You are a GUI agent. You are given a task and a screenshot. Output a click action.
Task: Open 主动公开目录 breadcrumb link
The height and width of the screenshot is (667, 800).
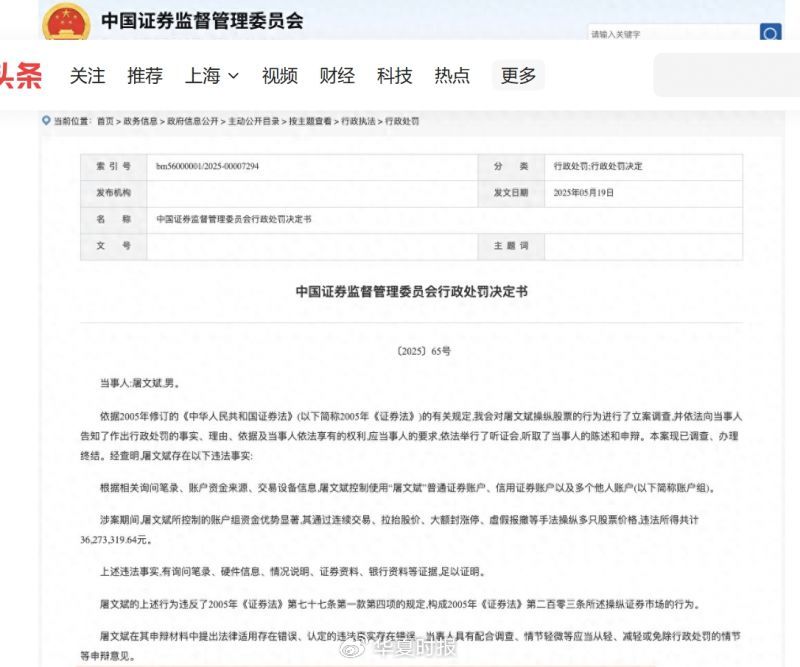[x=254, y=121]
